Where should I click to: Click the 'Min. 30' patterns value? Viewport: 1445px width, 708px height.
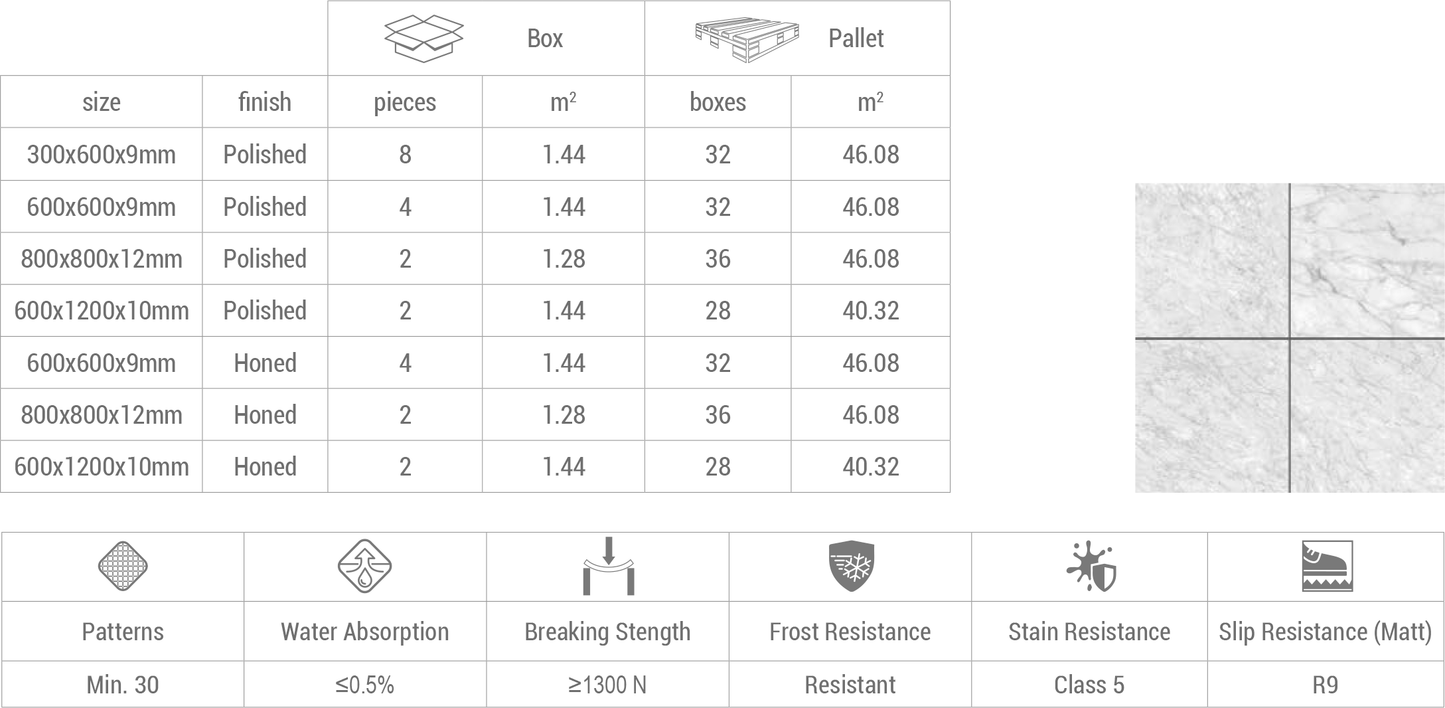[122, 685]
